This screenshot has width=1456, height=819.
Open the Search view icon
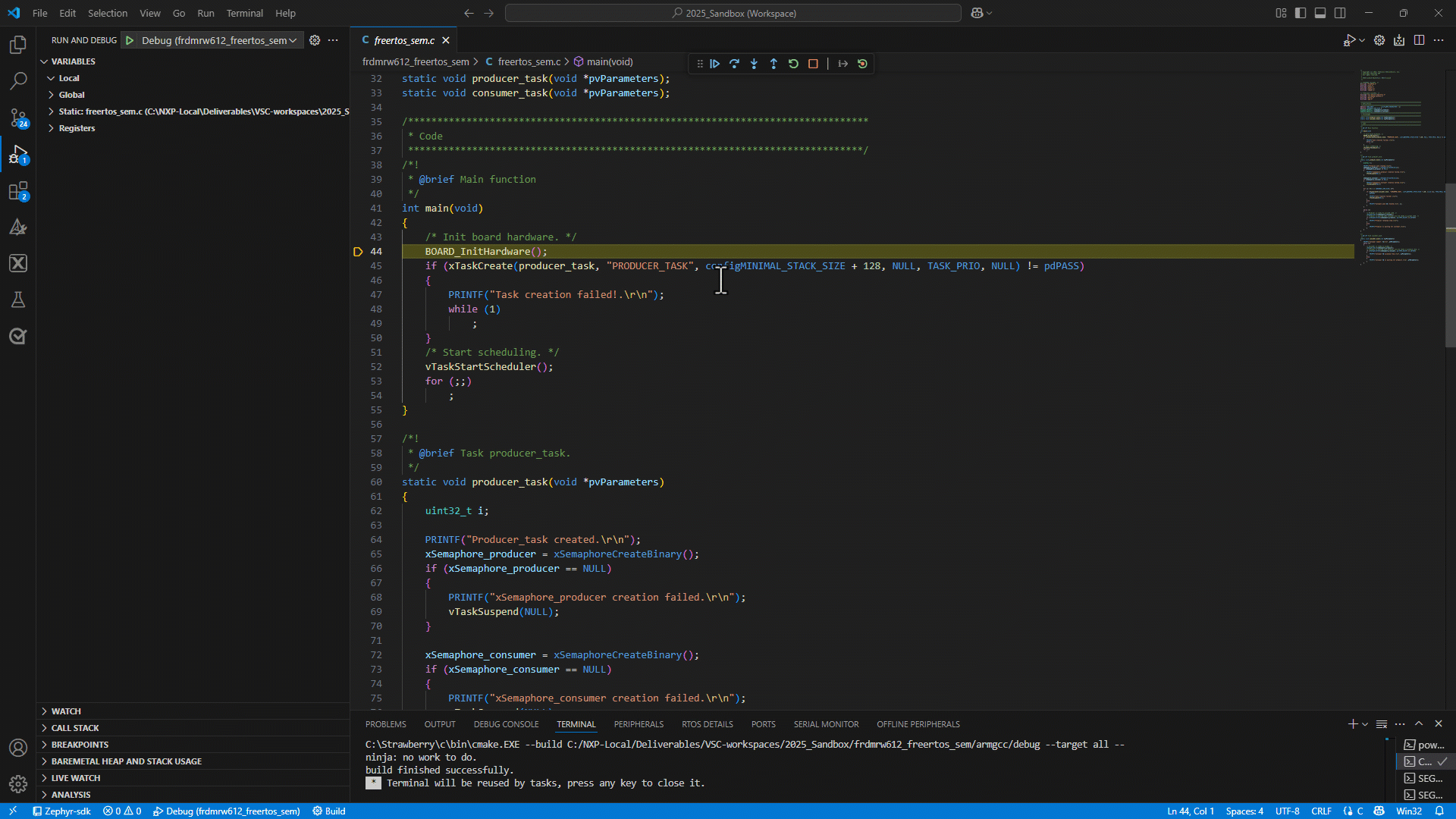click(18, 80)
